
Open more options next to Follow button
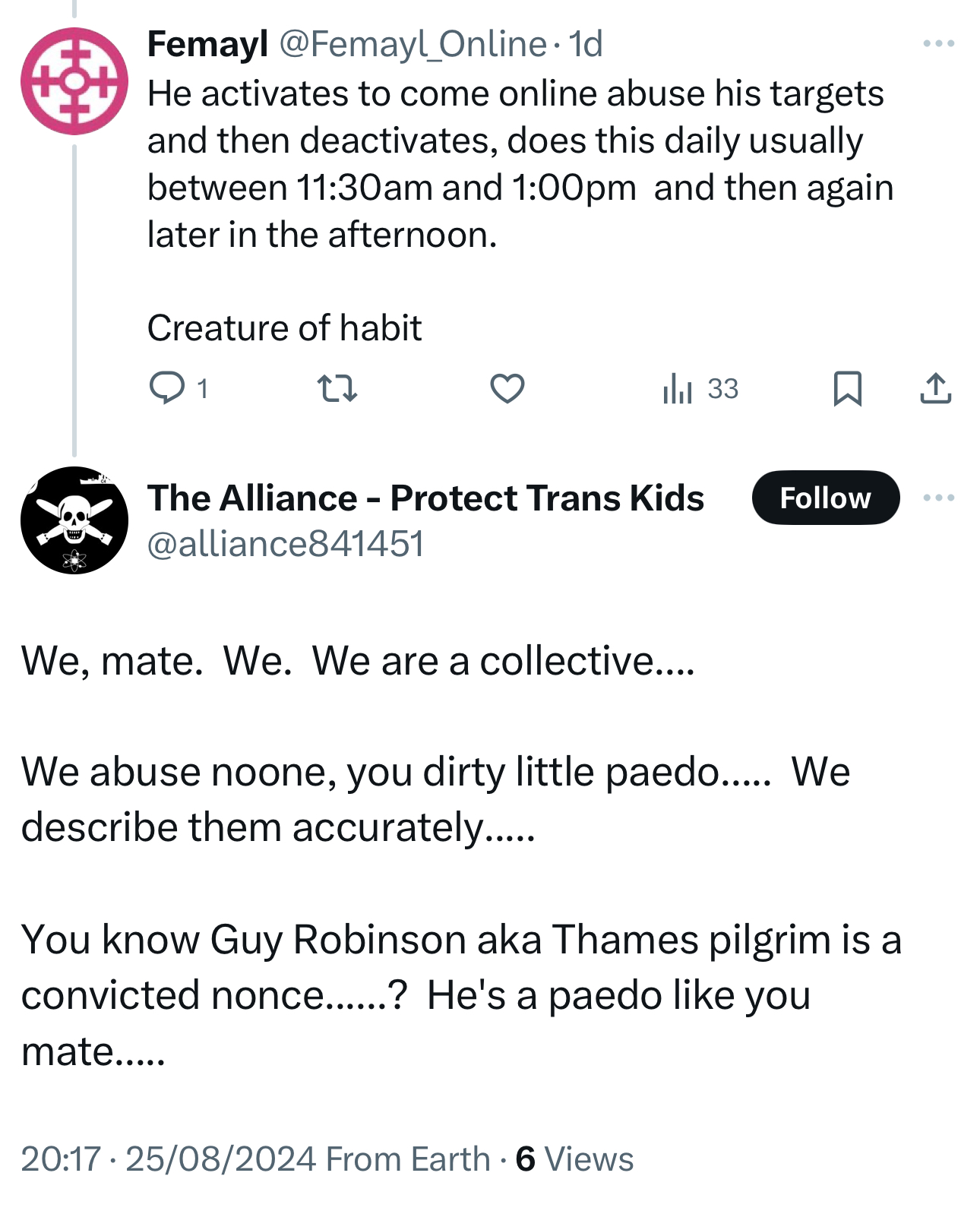coord(938,498)
